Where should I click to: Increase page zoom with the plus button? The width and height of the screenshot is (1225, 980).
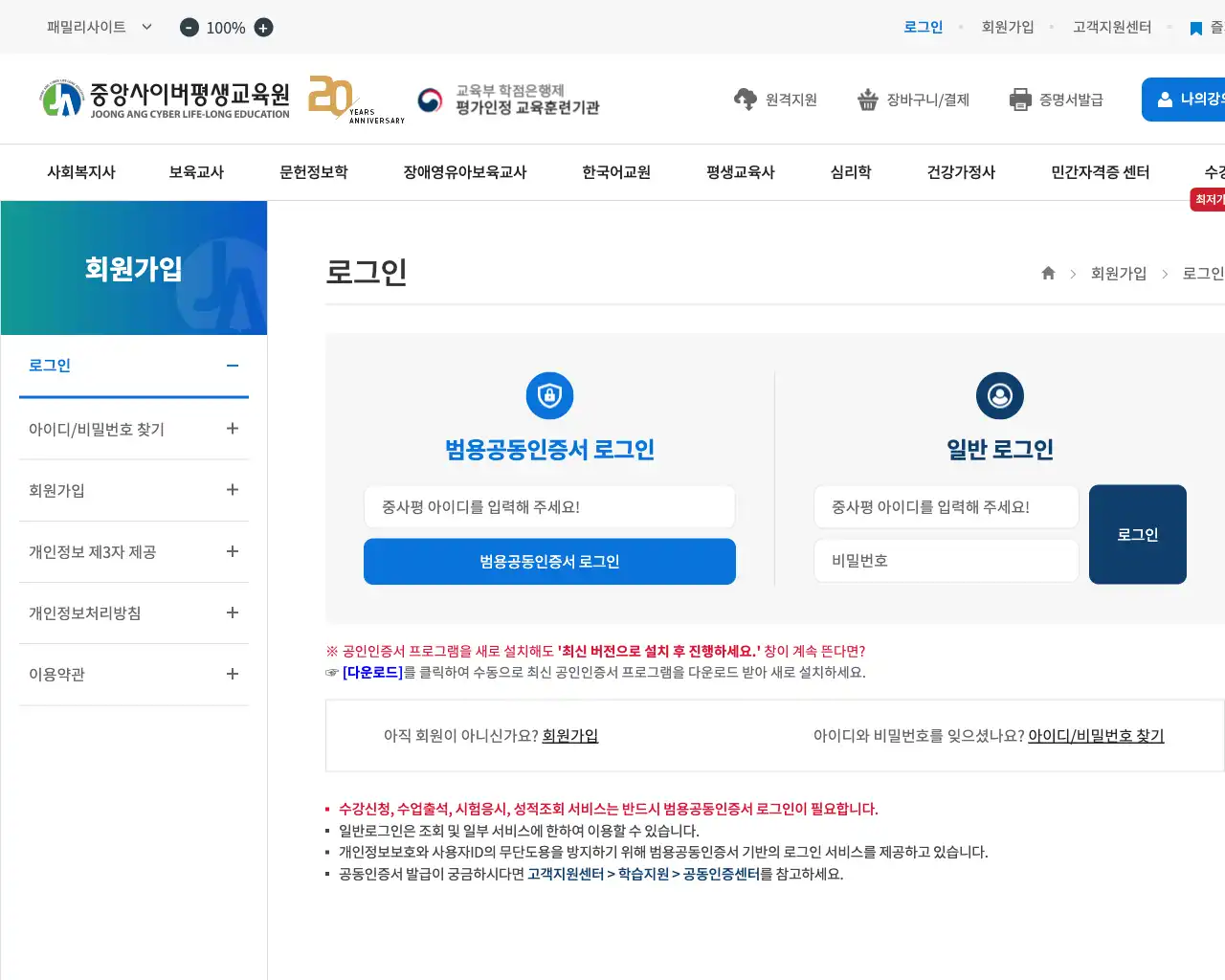262,27
